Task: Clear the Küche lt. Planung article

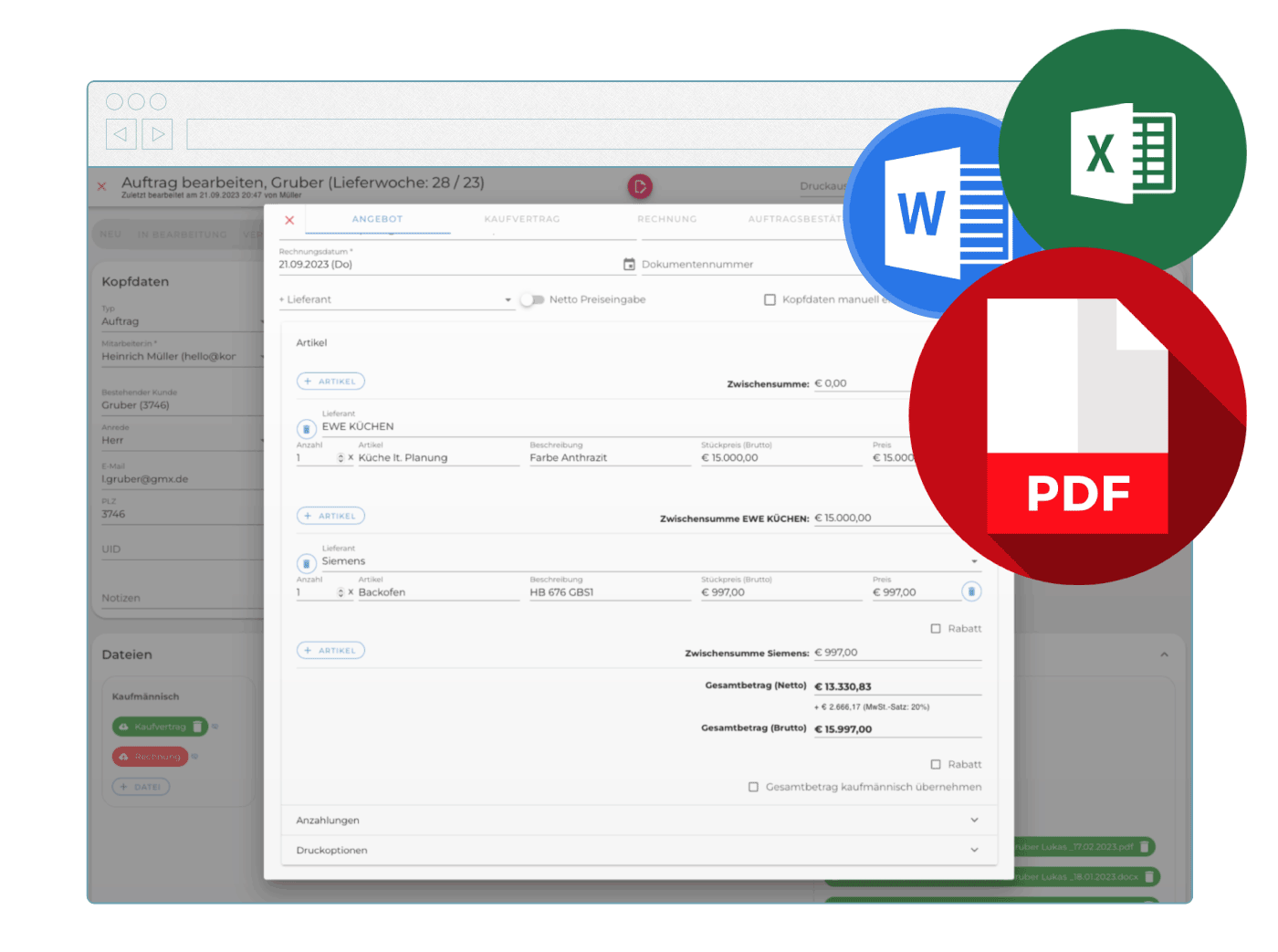Action: coord(351,457)
